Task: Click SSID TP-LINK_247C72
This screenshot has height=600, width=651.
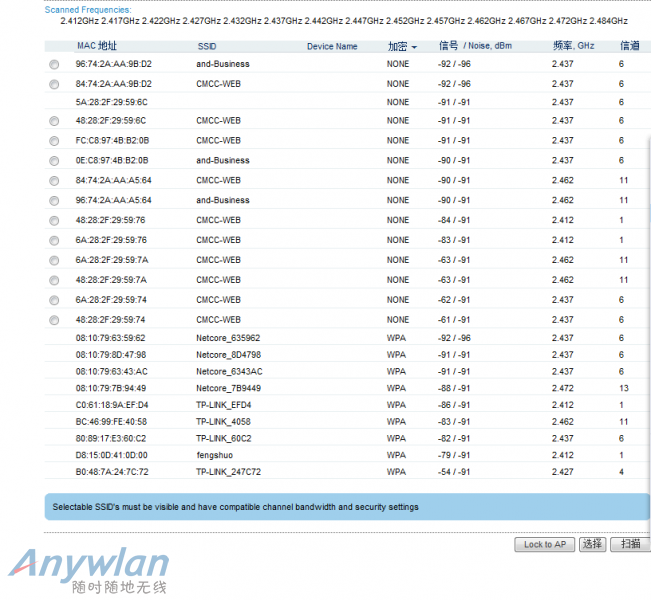Action: point(228,472)
